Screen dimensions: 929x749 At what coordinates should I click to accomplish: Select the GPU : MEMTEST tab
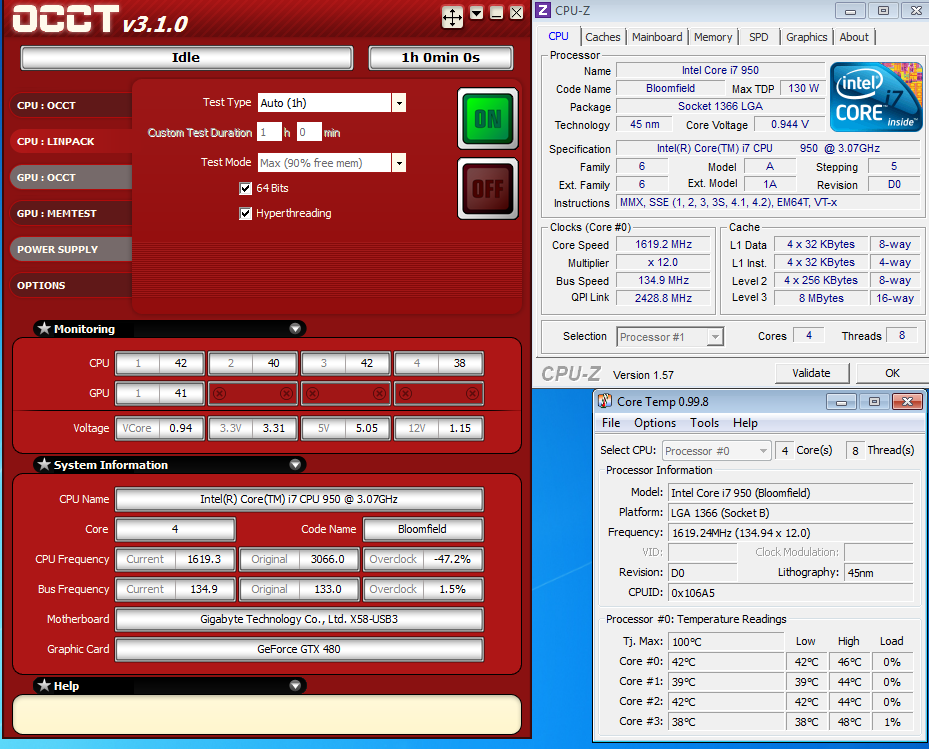[x=71, y=213]
